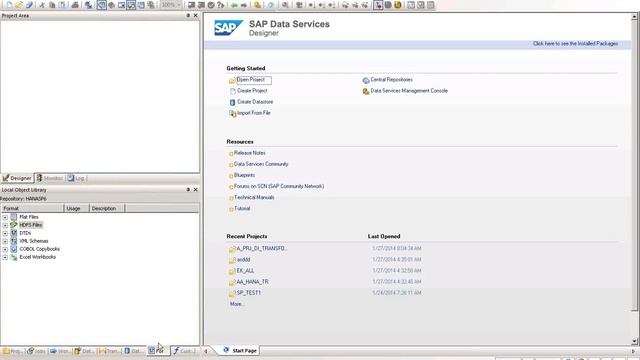The image size is (640, 360).
Task: Click the Open folder toolbar icon
Action: tap(19, 5)
